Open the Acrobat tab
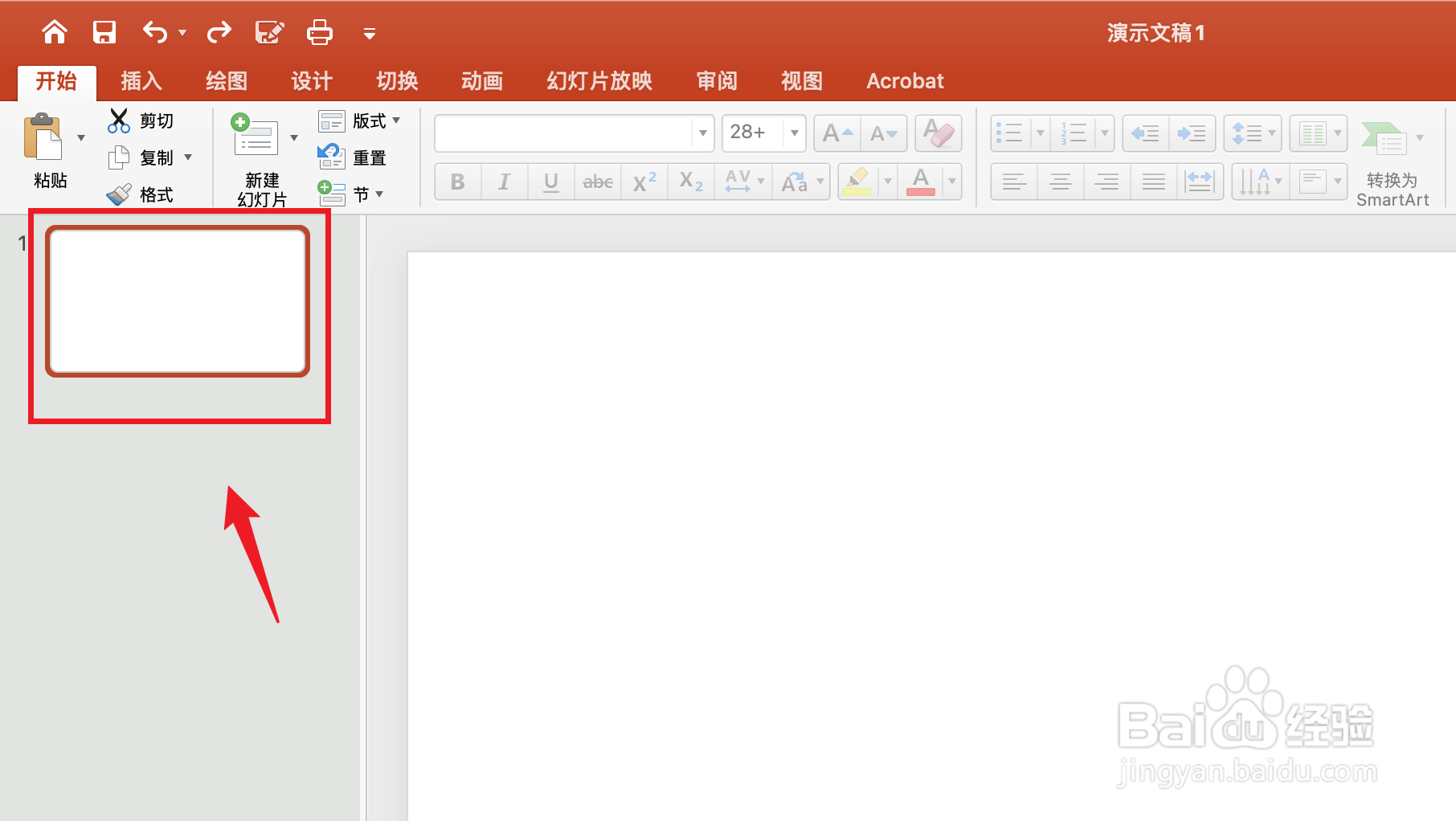Viewport: 1456px width, 821px height. (905, 81)
